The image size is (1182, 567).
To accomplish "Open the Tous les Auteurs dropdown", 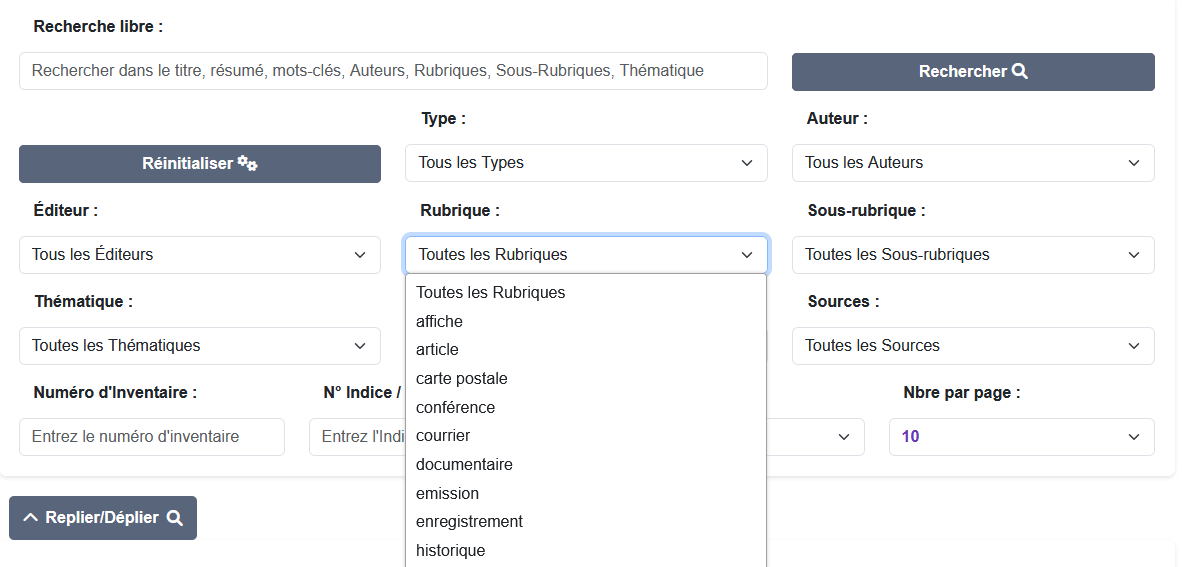I will click(x=972, y=163).
